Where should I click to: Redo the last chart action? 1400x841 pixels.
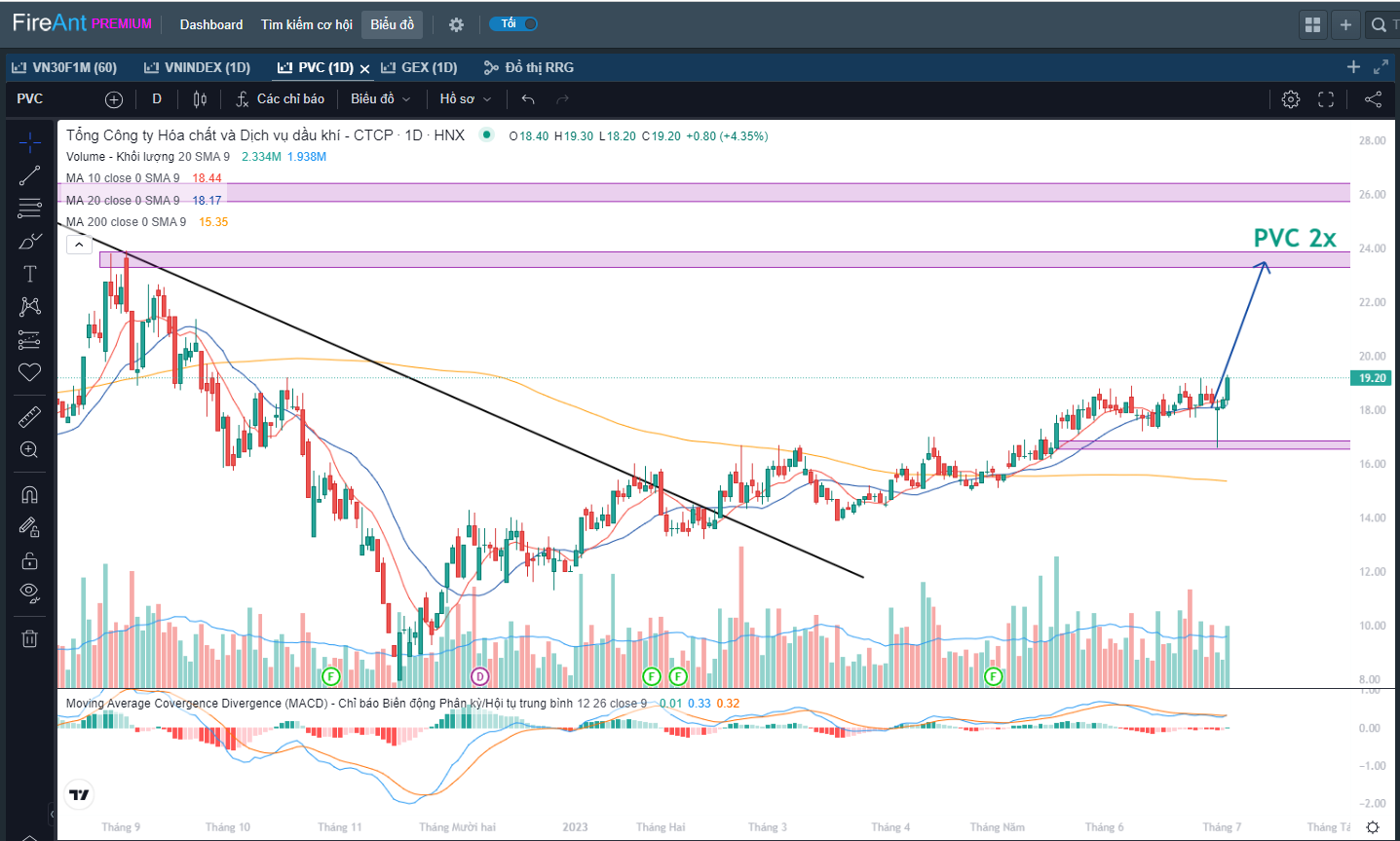point(562,99)
